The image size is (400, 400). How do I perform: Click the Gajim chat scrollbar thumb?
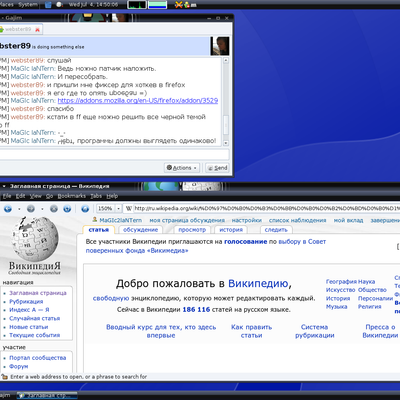click(x=226, y=126)
